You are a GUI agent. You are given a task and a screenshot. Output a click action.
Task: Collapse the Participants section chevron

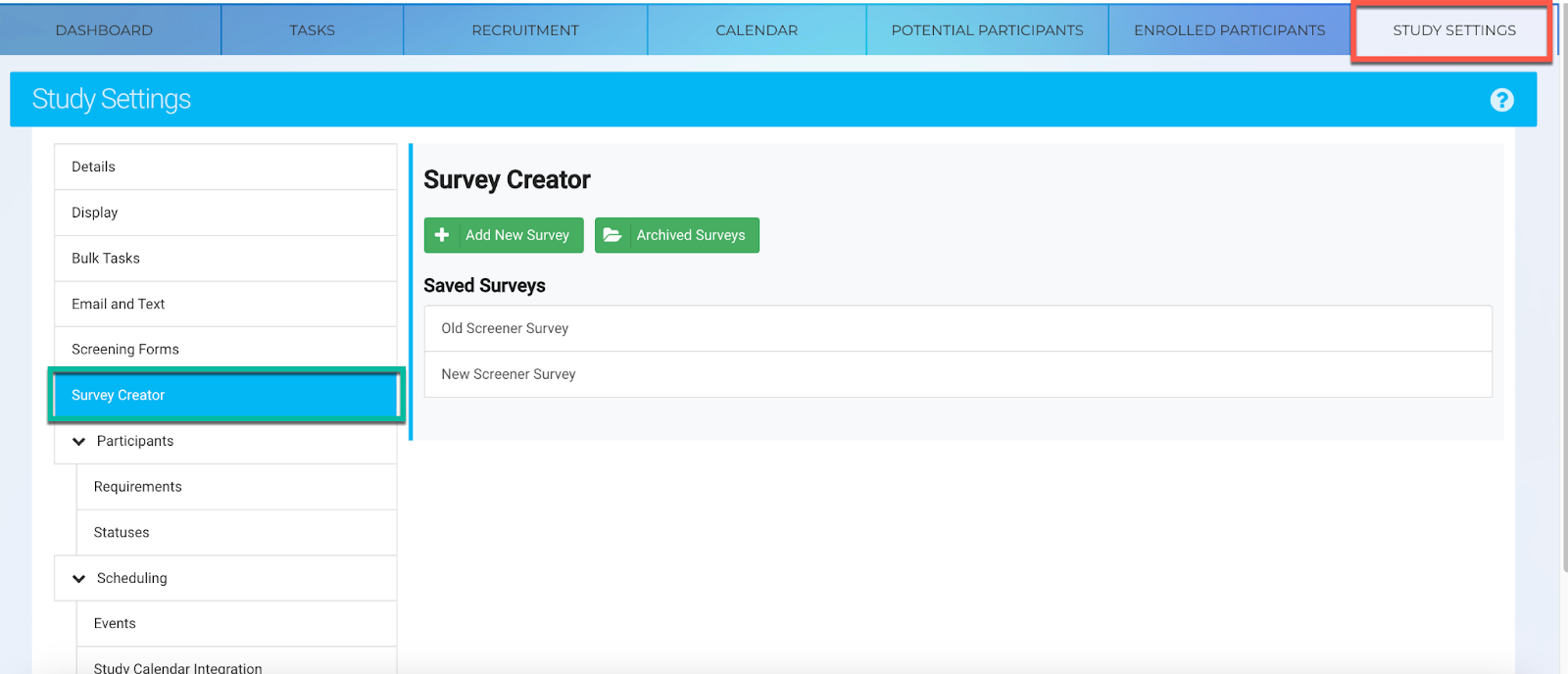[79, 442]
